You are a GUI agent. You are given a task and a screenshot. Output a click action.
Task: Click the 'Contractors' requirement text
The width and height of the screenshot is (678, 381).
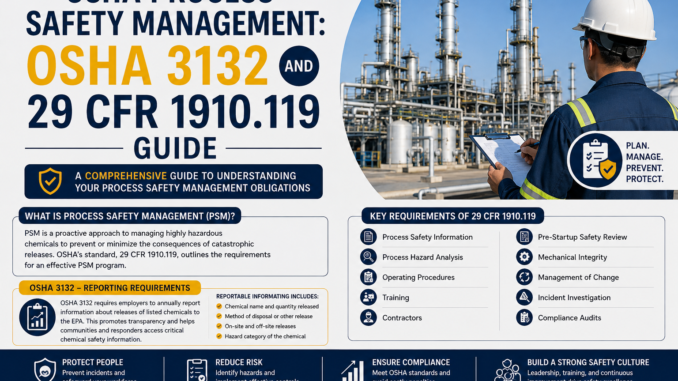[x=402, y=317]
